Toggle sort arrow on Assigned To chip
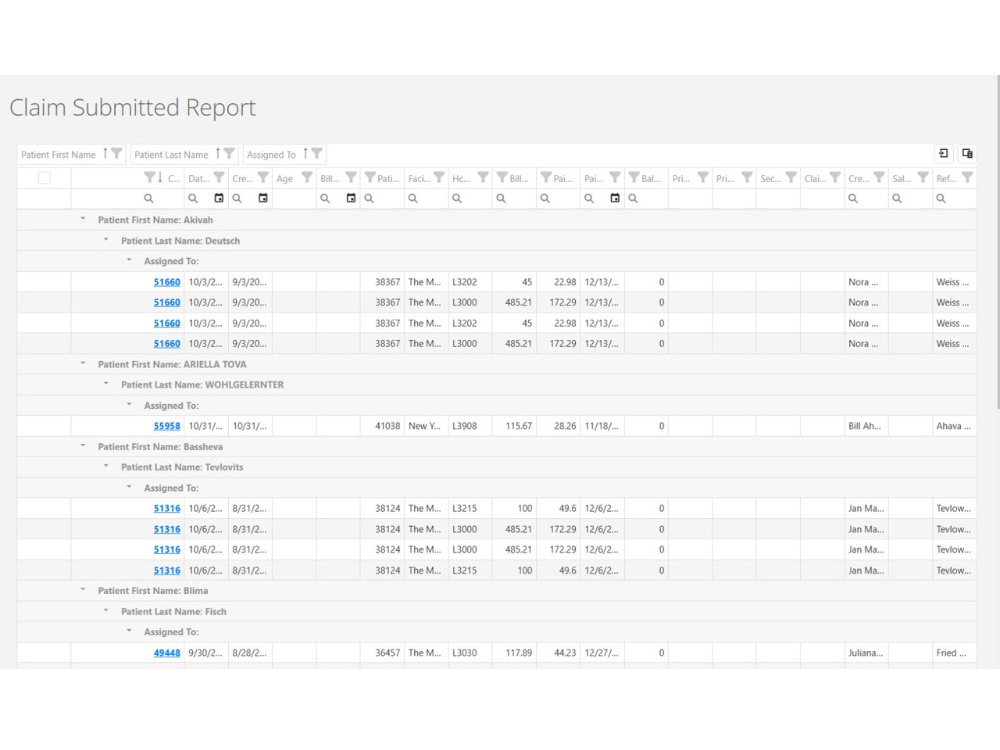This screenshot has width=1000, height=750. tap(305, 154)
